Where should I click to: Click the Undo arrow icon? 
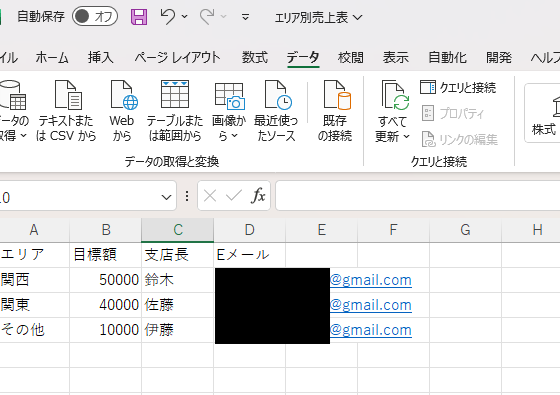(x=168, y=16)
